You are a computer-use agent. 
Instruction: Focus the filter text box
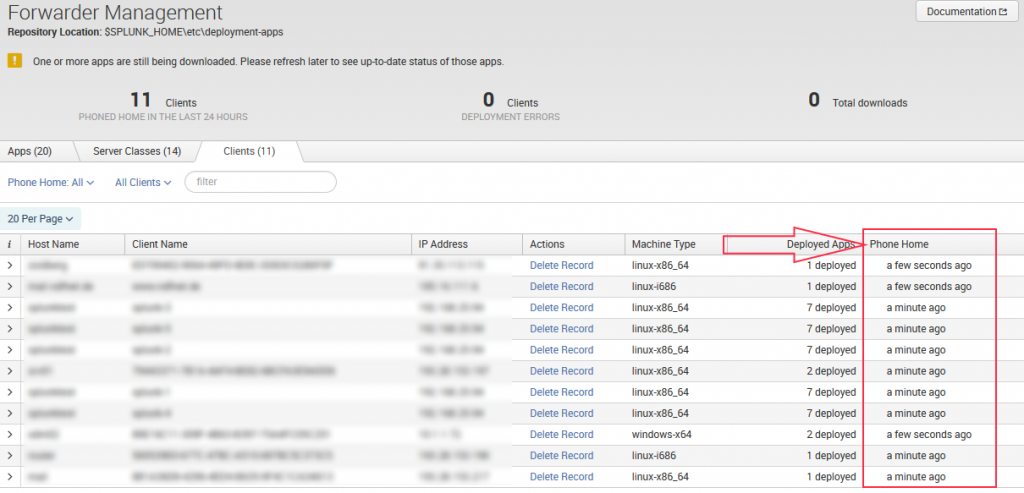261,182
